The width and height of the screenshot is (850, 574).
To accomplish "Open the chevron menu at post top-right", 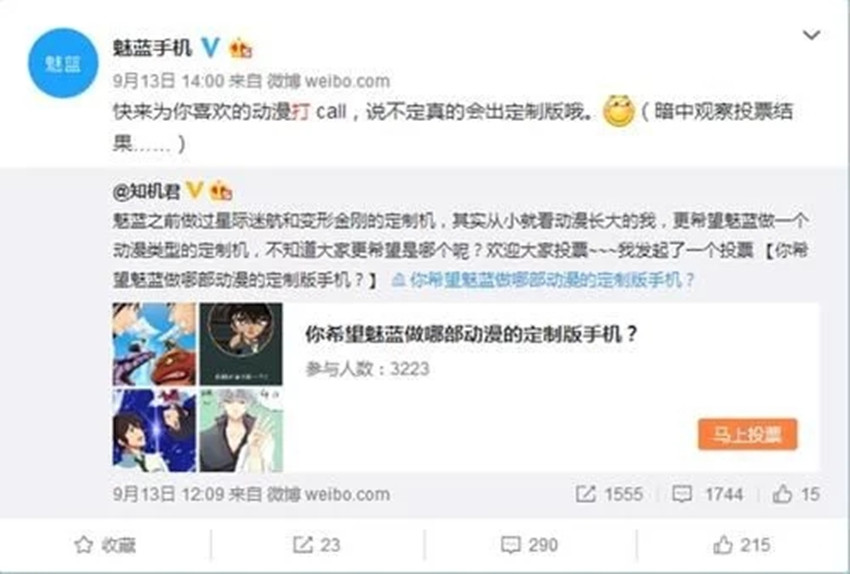I will [811, 35].
